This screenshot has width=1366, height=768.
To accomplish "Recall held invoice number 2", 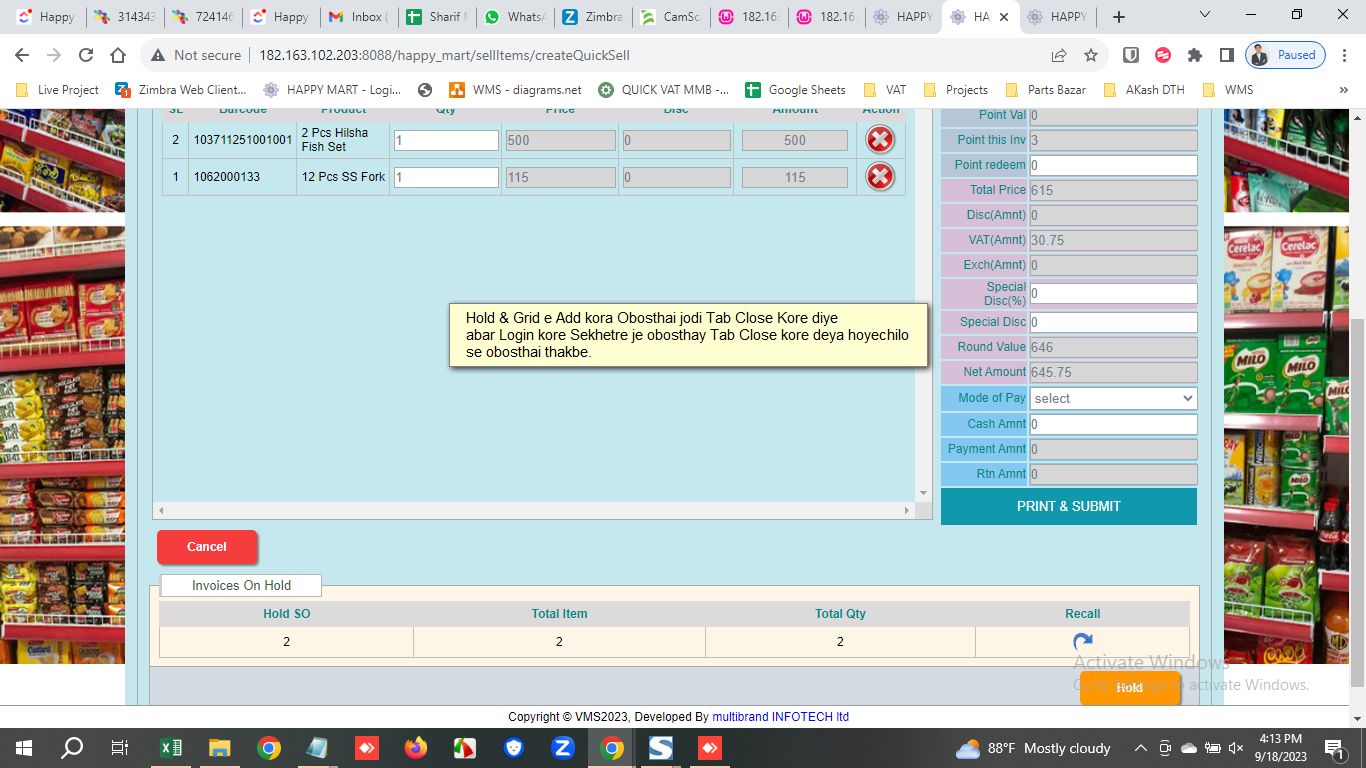I will (1082, 641).
